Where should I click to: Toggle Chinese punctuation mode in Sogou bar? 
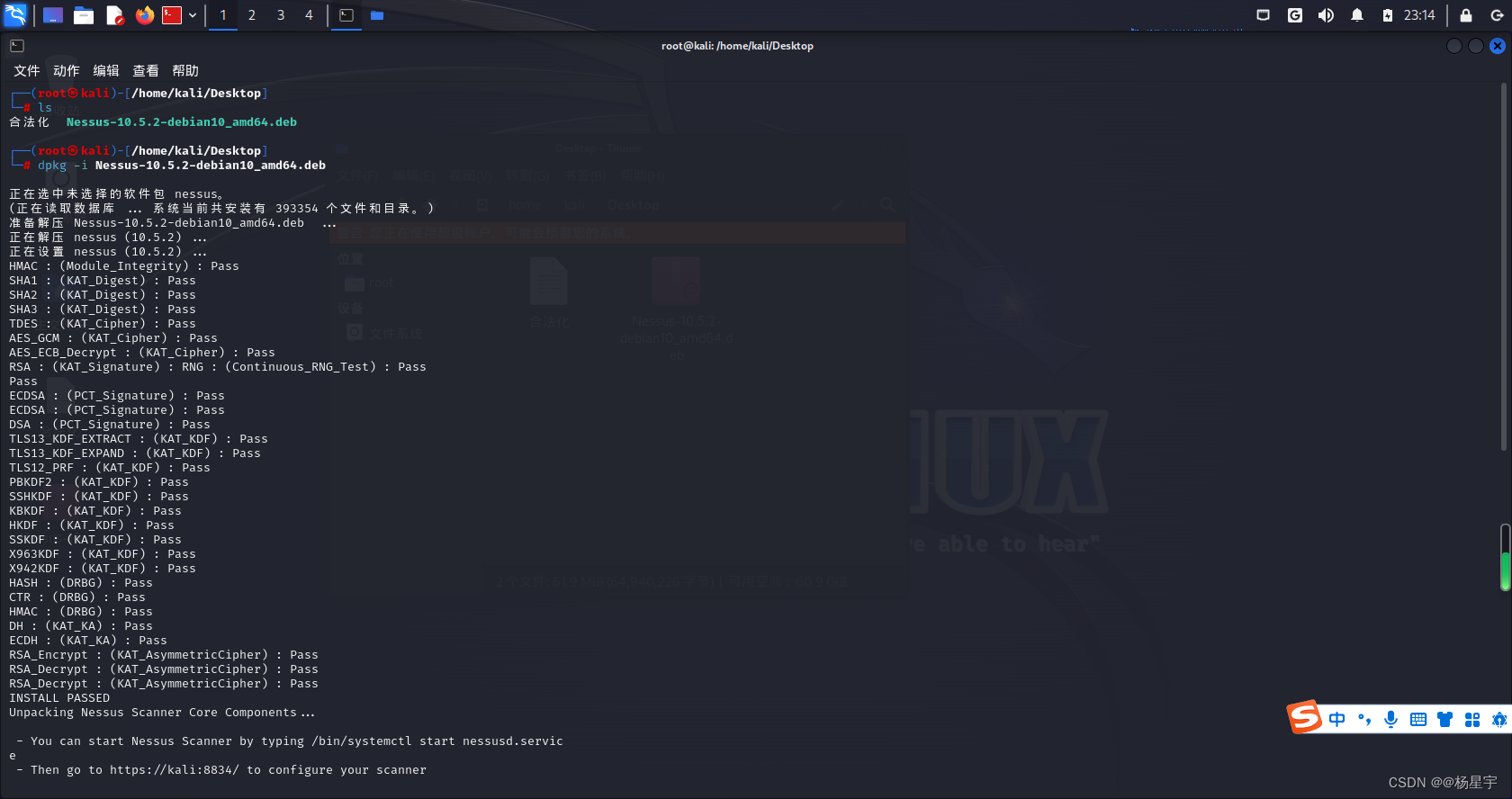point(1364,719)
